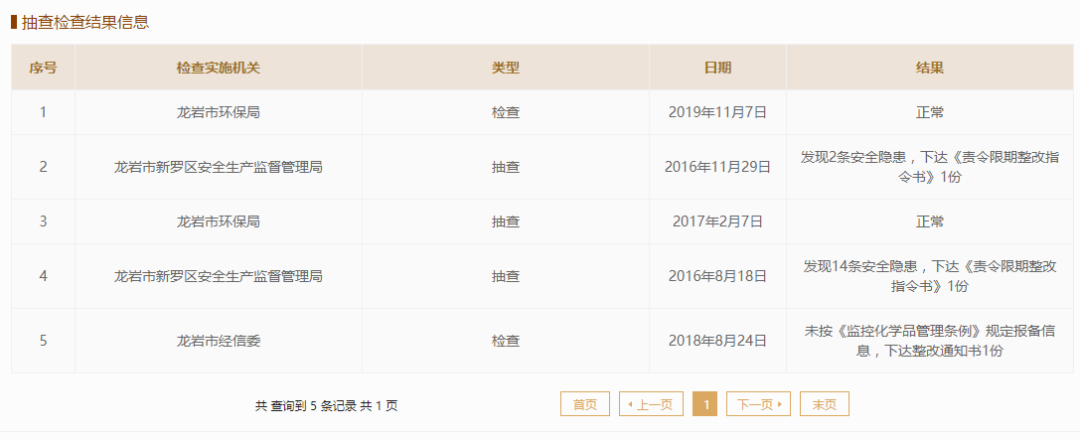Viewport: 1080px width, 440px height.
Task: Select page number 1
Action: [x=705, y=404]
